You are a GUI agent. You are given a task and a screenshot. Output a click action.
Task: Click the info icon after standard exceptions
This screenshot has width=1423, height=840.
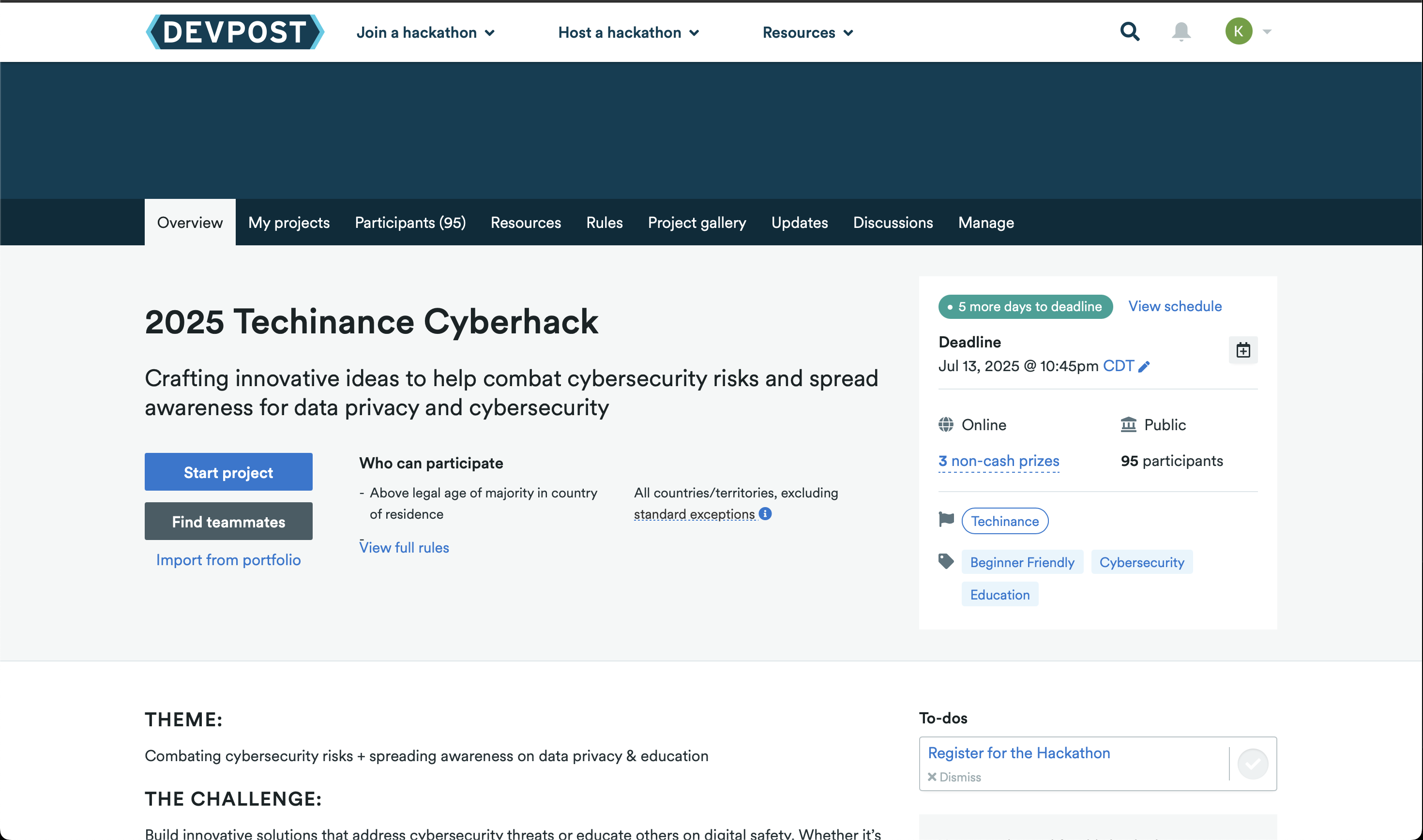coord(765,513)
